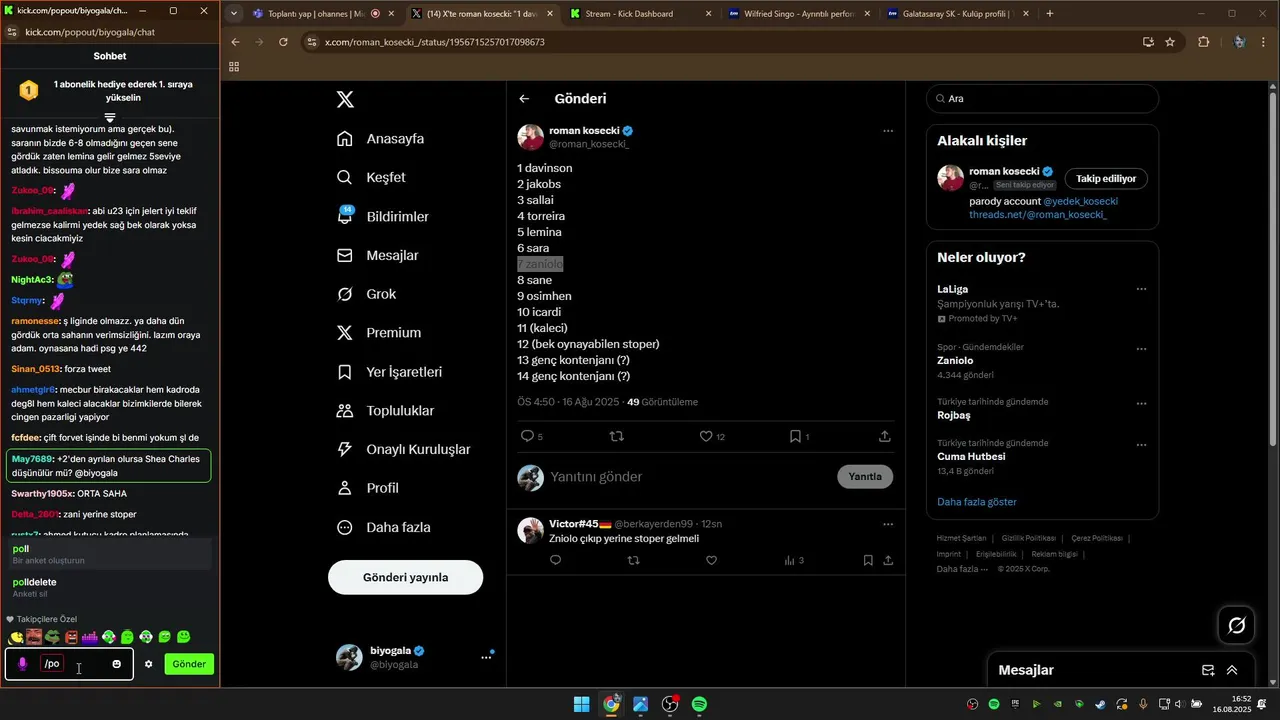Open the Grok floating button

pos(1237,626)
